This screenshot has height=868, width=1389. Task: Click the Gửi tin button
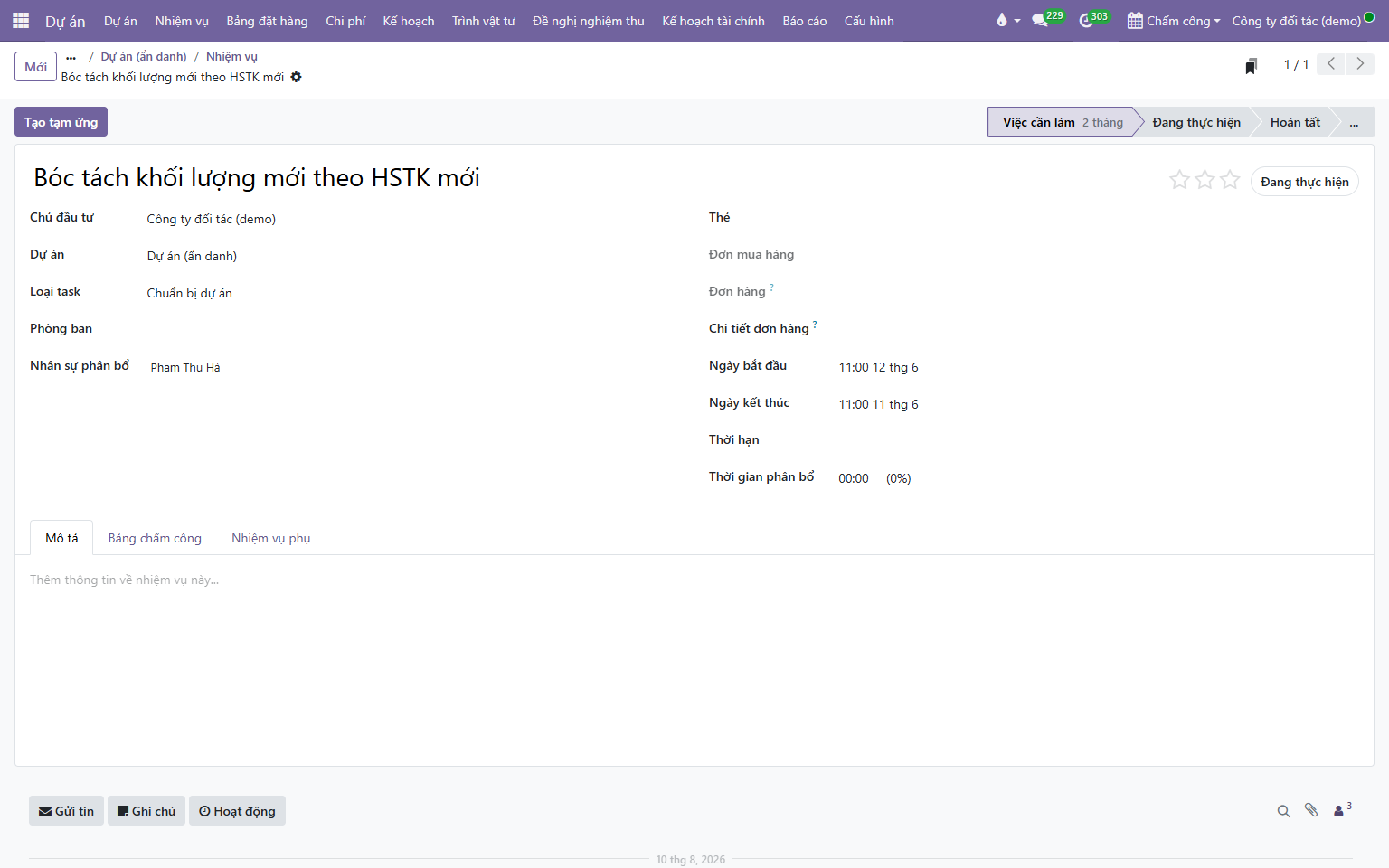pos(66,811)
